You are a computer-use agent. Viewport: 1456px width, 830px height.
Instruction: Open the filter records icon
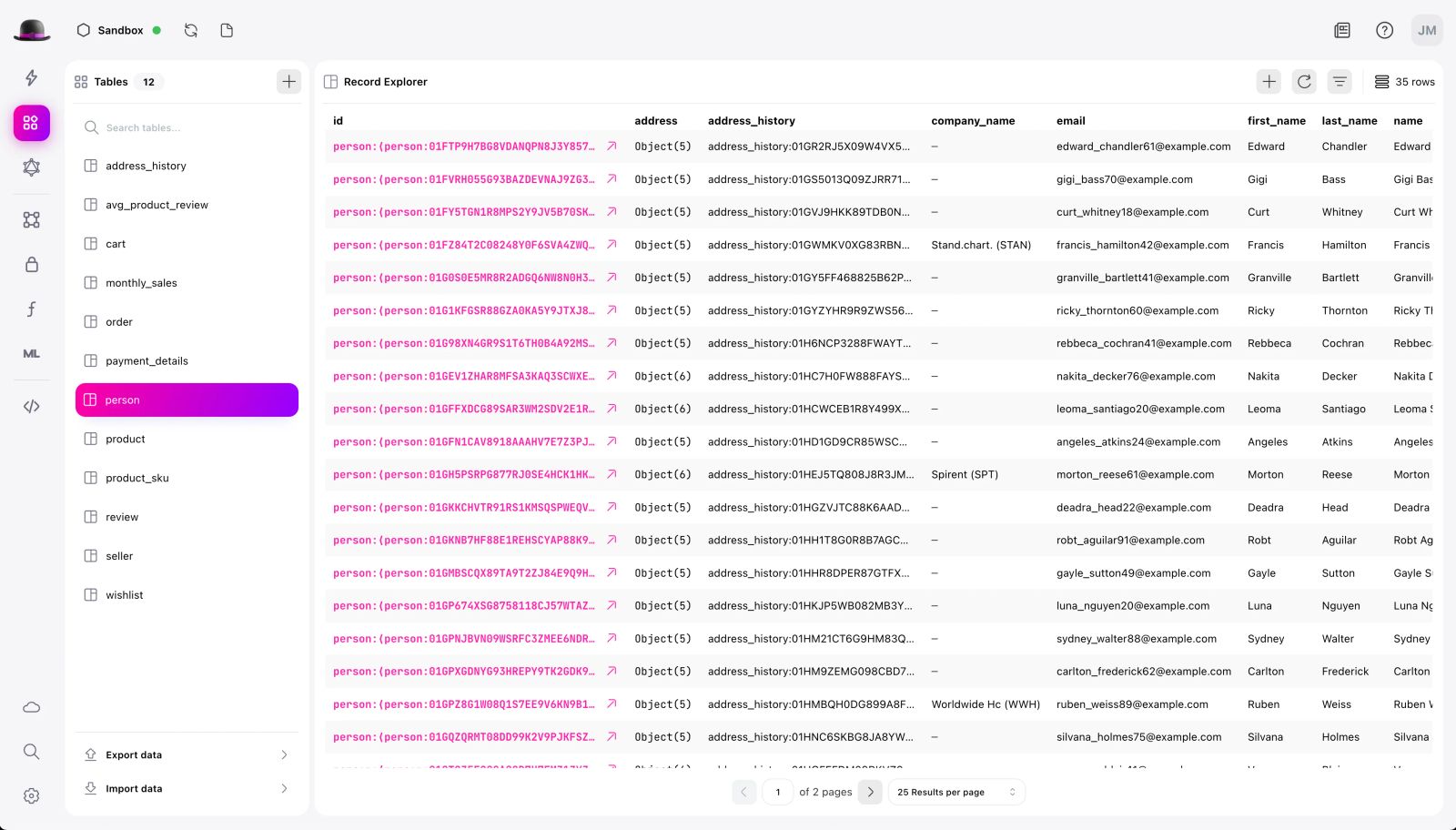point(1340,82)
